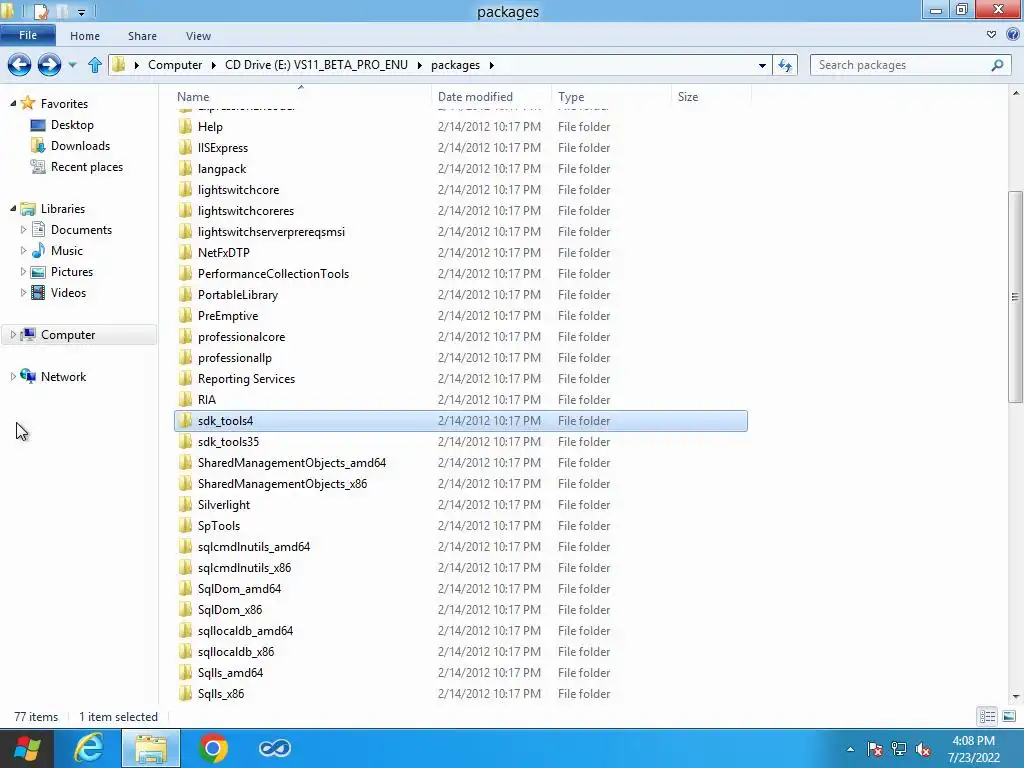Expand the Pictures library node

click(x=24, y=272)
